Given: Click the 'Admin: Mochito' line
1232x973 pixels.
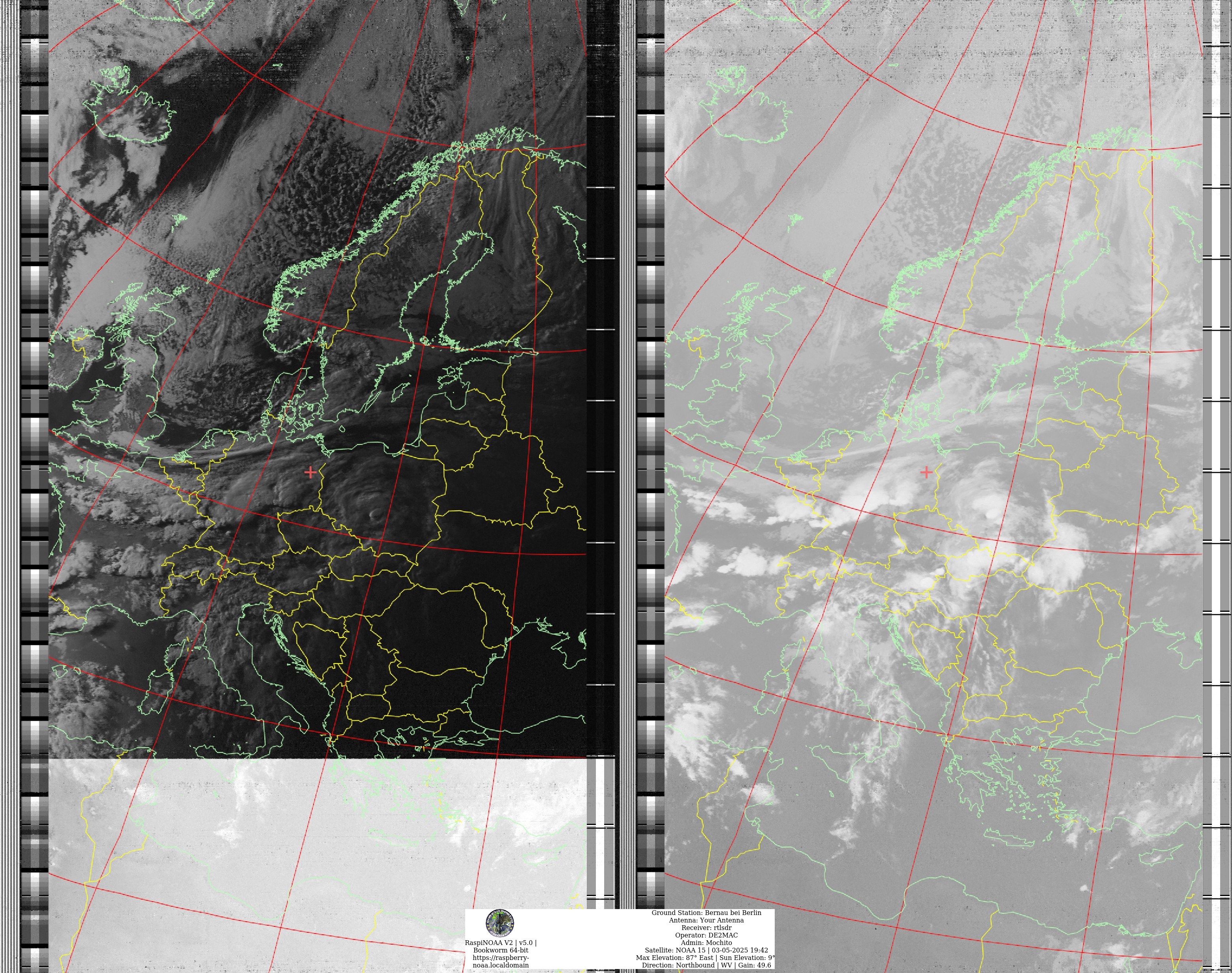Looking at the screenshot, I should (706, 943).
